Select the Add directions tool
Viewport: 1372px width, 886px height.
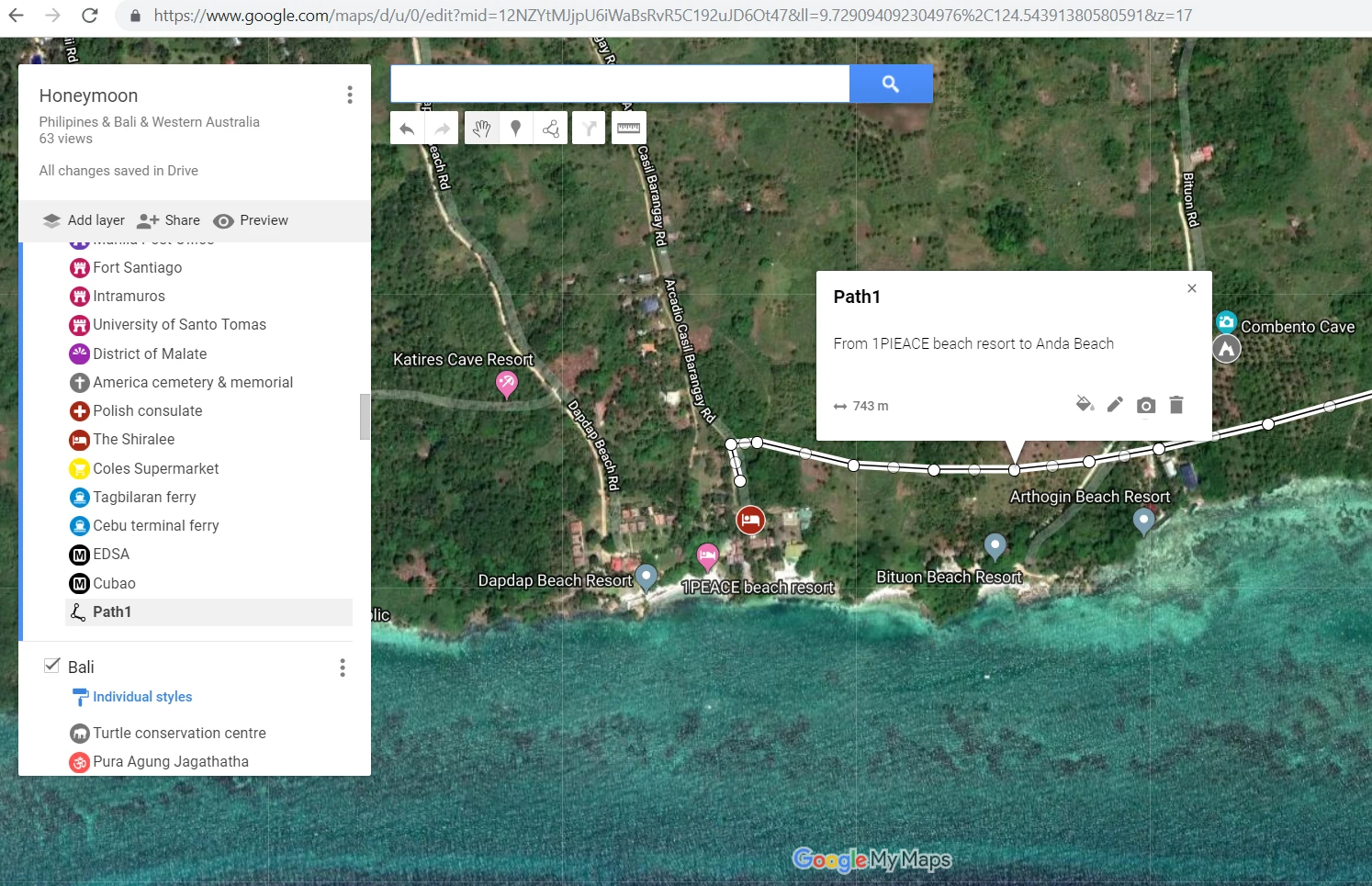point(589,129)
